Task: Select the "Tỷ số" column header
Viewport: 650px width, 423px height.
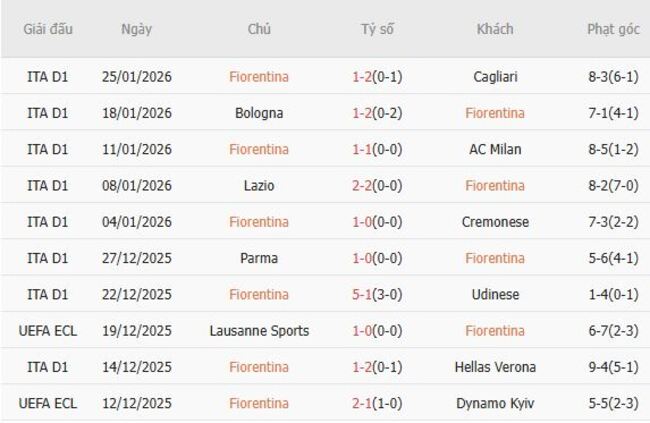Action: pos(377,29)
